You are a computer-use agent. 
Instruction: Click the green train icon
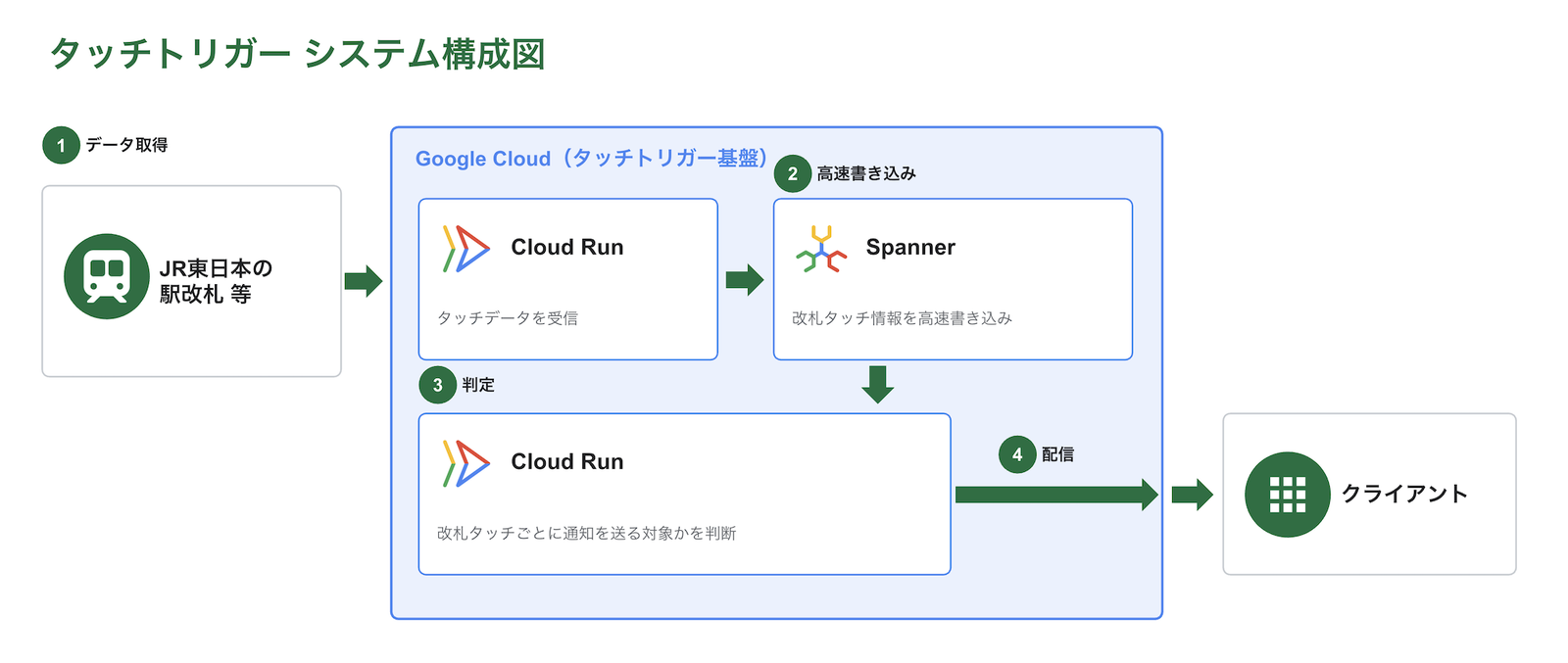point(107,276)
